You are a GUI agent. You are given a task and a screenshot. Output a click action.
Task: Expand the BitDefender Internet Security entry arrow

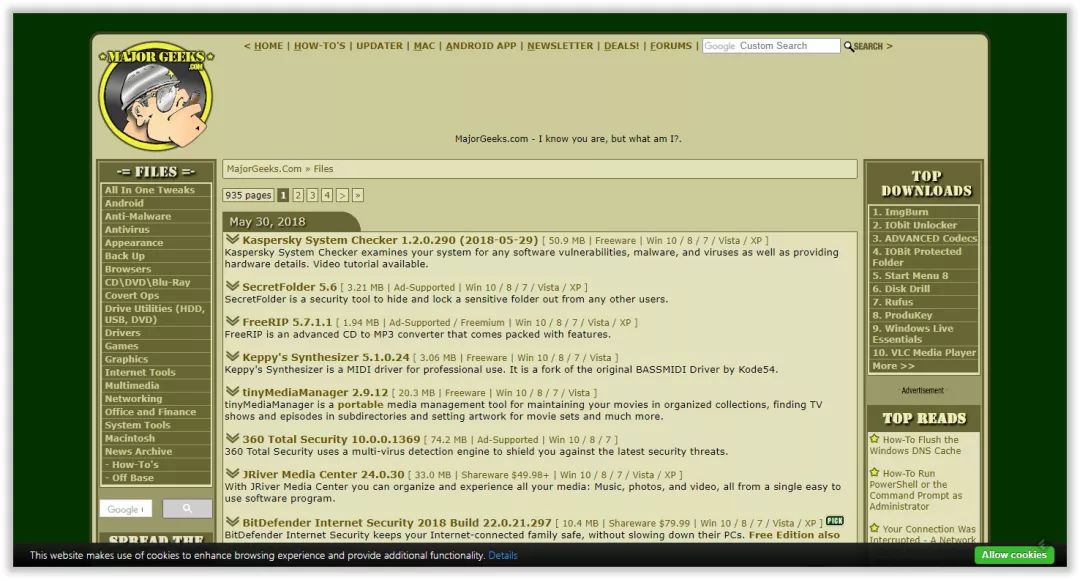point(232,521)
